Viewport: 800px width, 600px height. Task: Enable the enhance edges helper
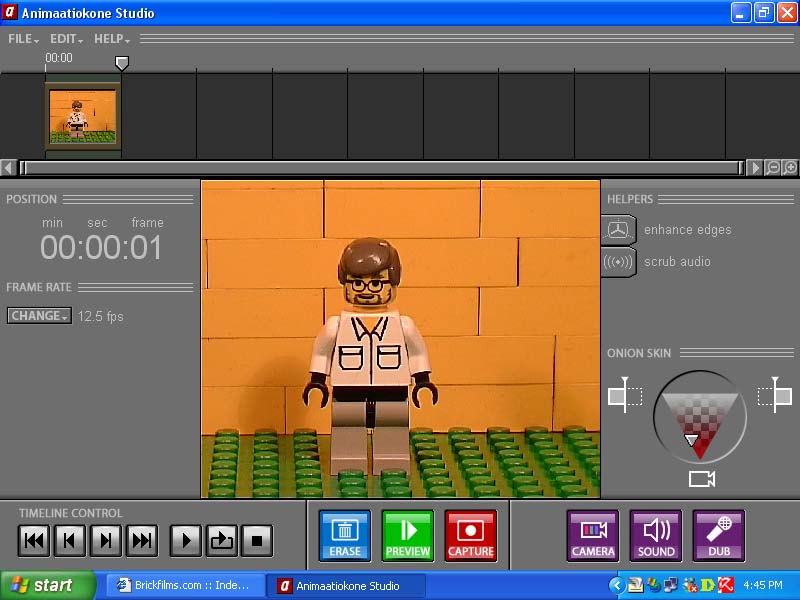click(619, 230)
